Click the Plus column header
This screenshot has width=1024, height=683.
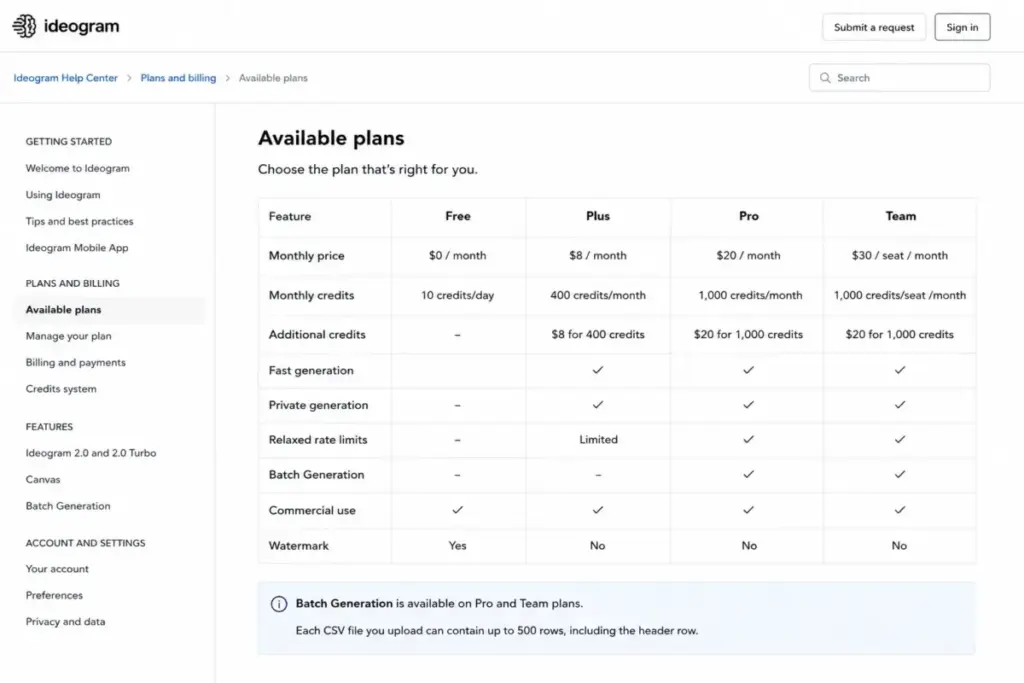tap(598, 216)
